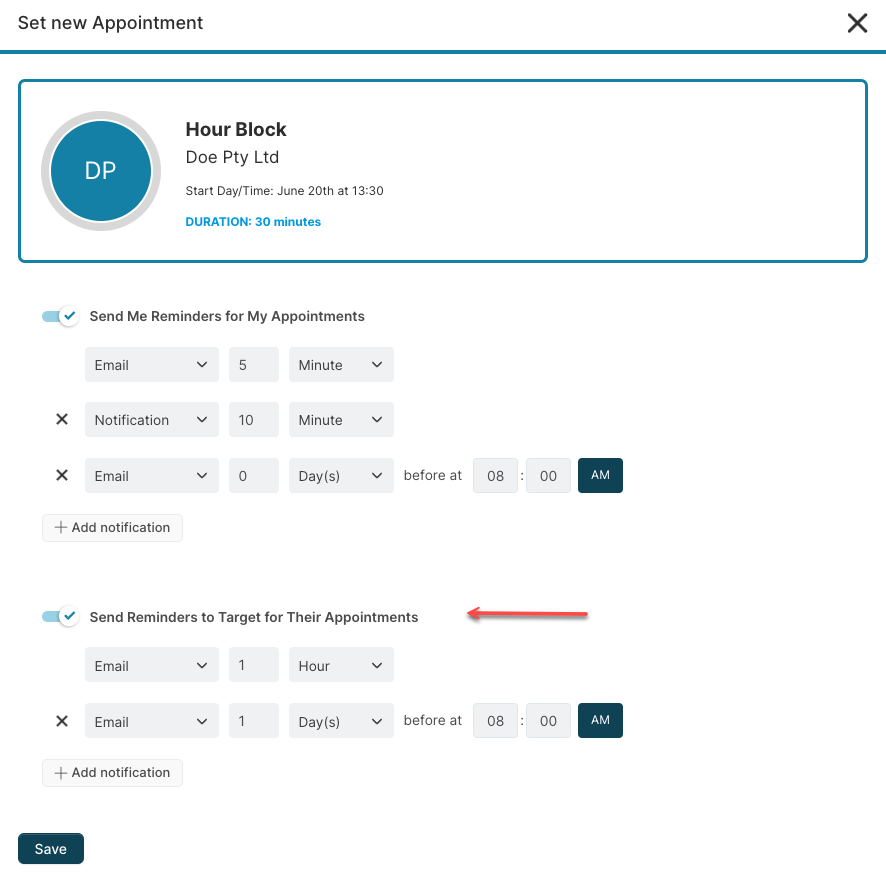886x879 pixels.
Task: Close the Set new Appointment dialog
Action: point(857,23)
